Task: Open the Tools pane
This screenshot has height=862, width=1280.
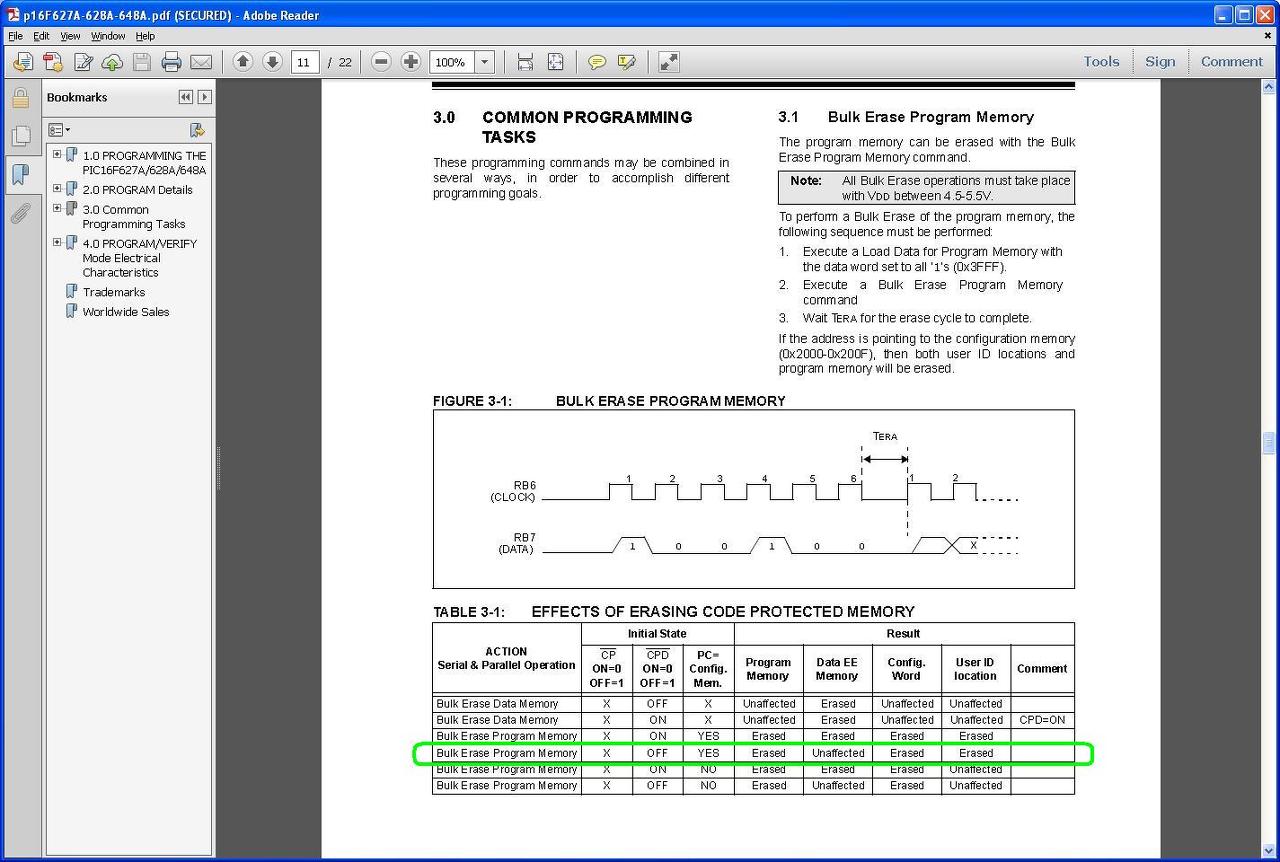Action: point(1101,61)
